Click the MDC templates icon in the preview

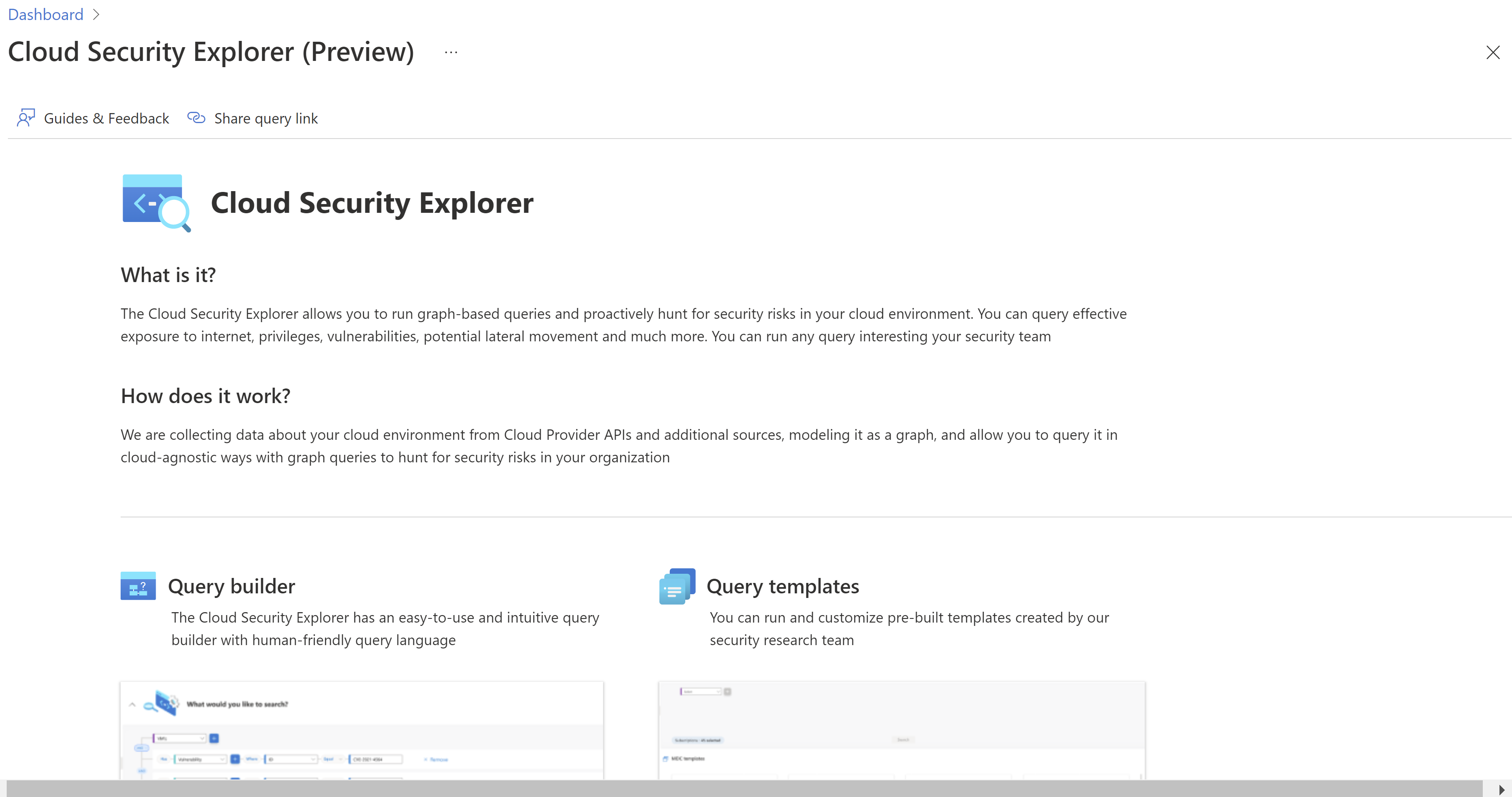666,759
